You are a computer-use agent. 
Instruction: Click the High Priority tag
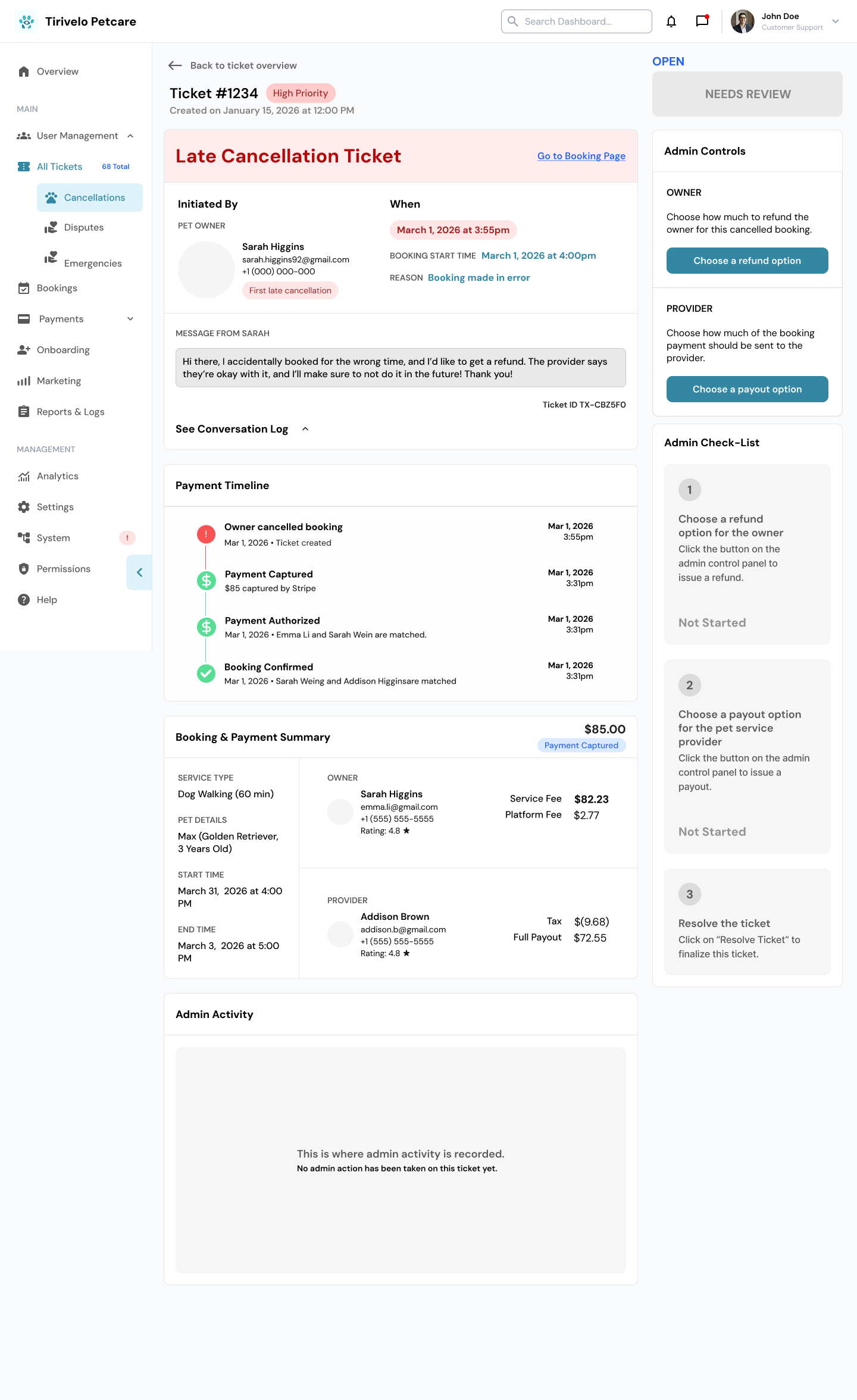[301, 93]
